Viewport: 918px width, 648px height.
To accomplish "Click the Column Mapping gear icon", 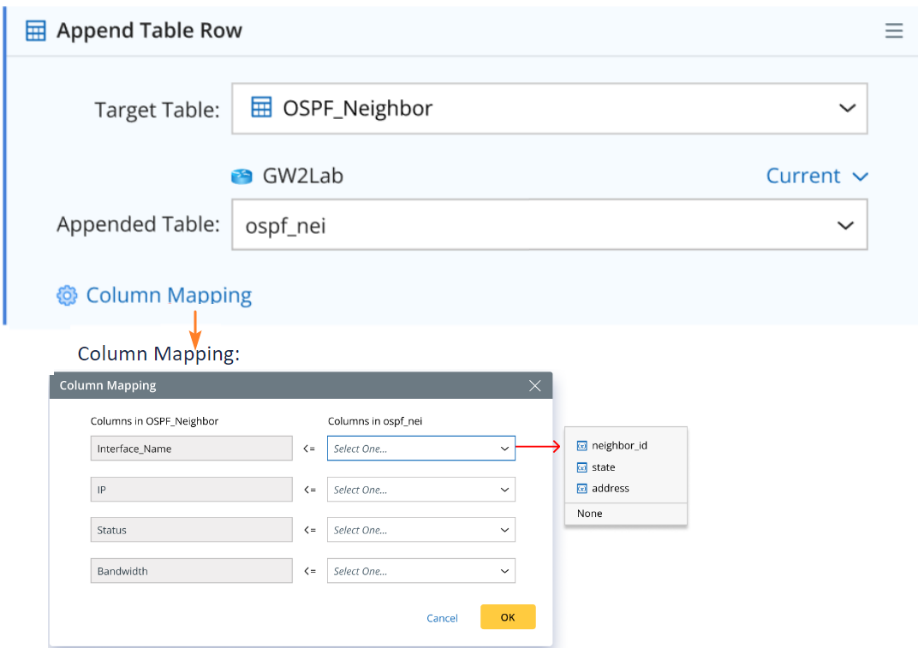I will coord(67,295).
